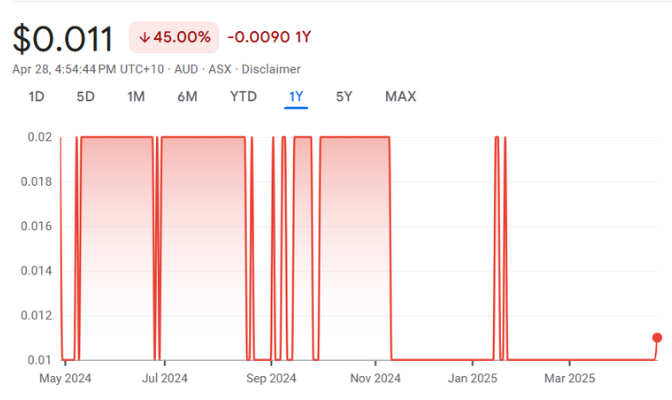Screen dimensions: 672x400
Task: Click the 0.018 y-axis label
Action: coord(36,182)
